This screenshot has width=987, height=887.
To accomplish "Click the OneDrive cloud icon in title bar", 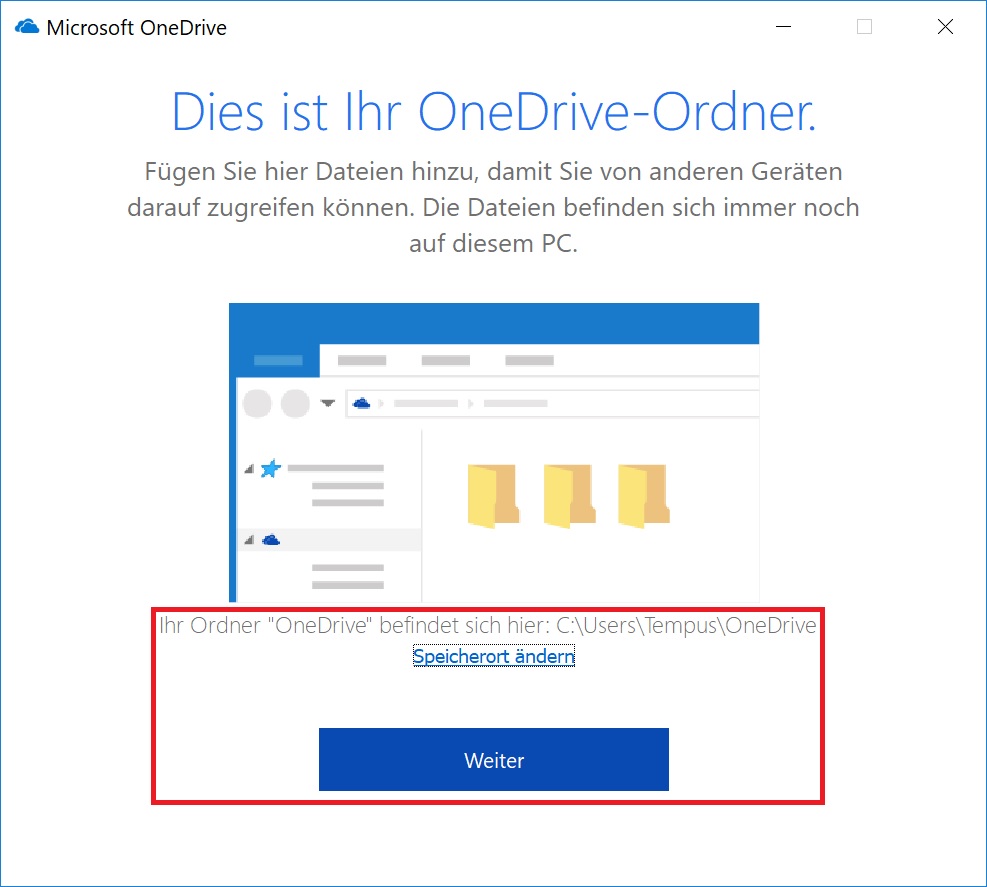I will pos(27,27).
